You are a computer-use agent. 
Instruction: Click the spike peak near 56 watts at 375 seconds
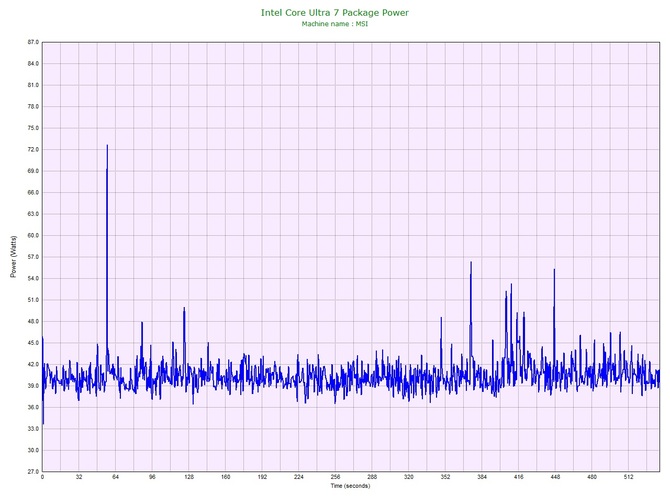pos(471,263)
